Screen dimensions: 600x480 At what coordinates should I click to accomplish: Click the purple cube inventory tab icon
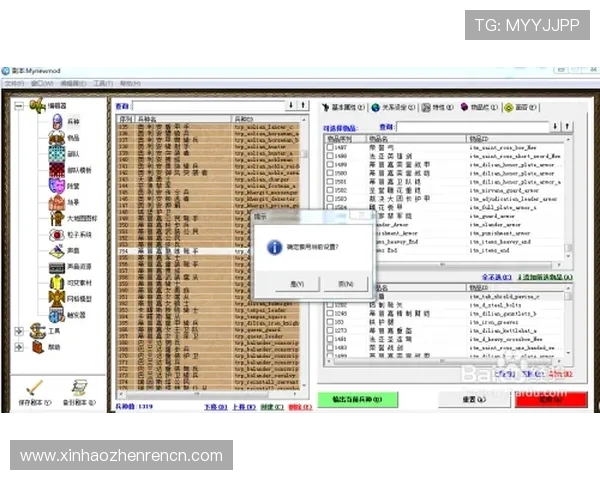click(464, 107)
